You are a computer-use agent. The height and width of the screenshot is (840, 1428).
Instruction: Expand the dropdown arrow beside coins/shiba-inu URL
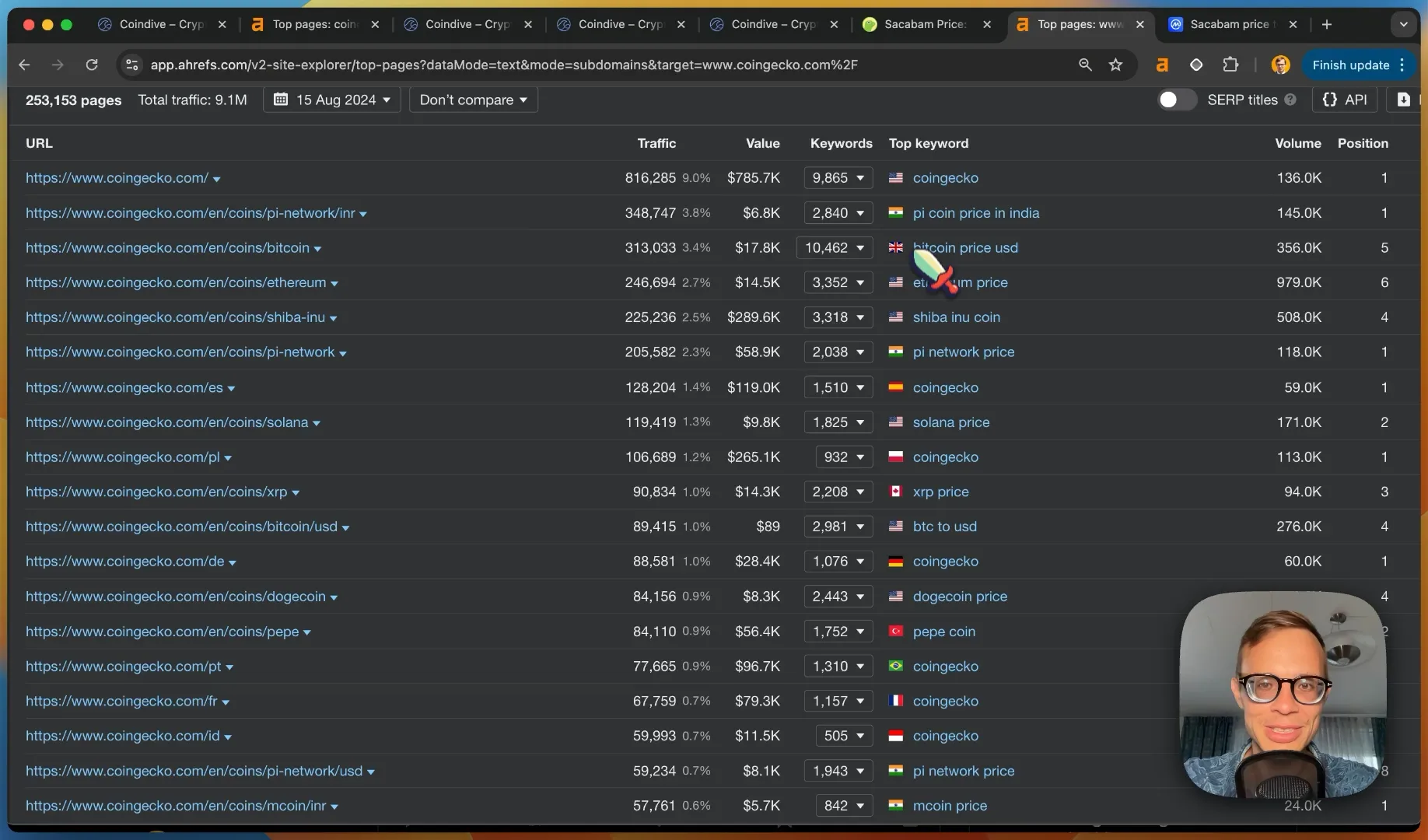point(334,319)
